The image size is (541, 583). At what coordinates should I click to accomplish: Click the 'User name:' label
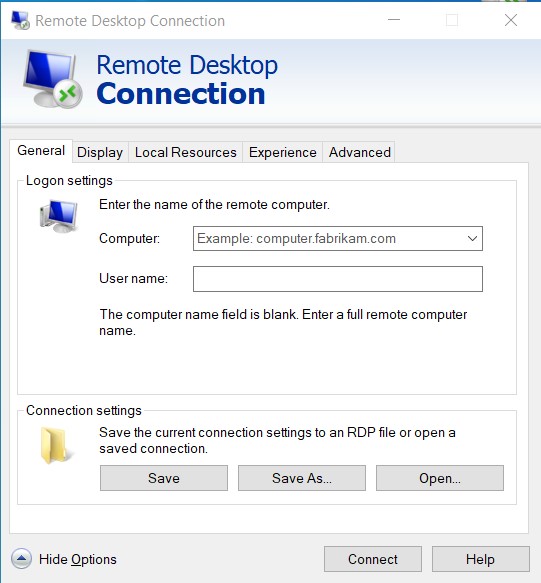pos(133,278)
